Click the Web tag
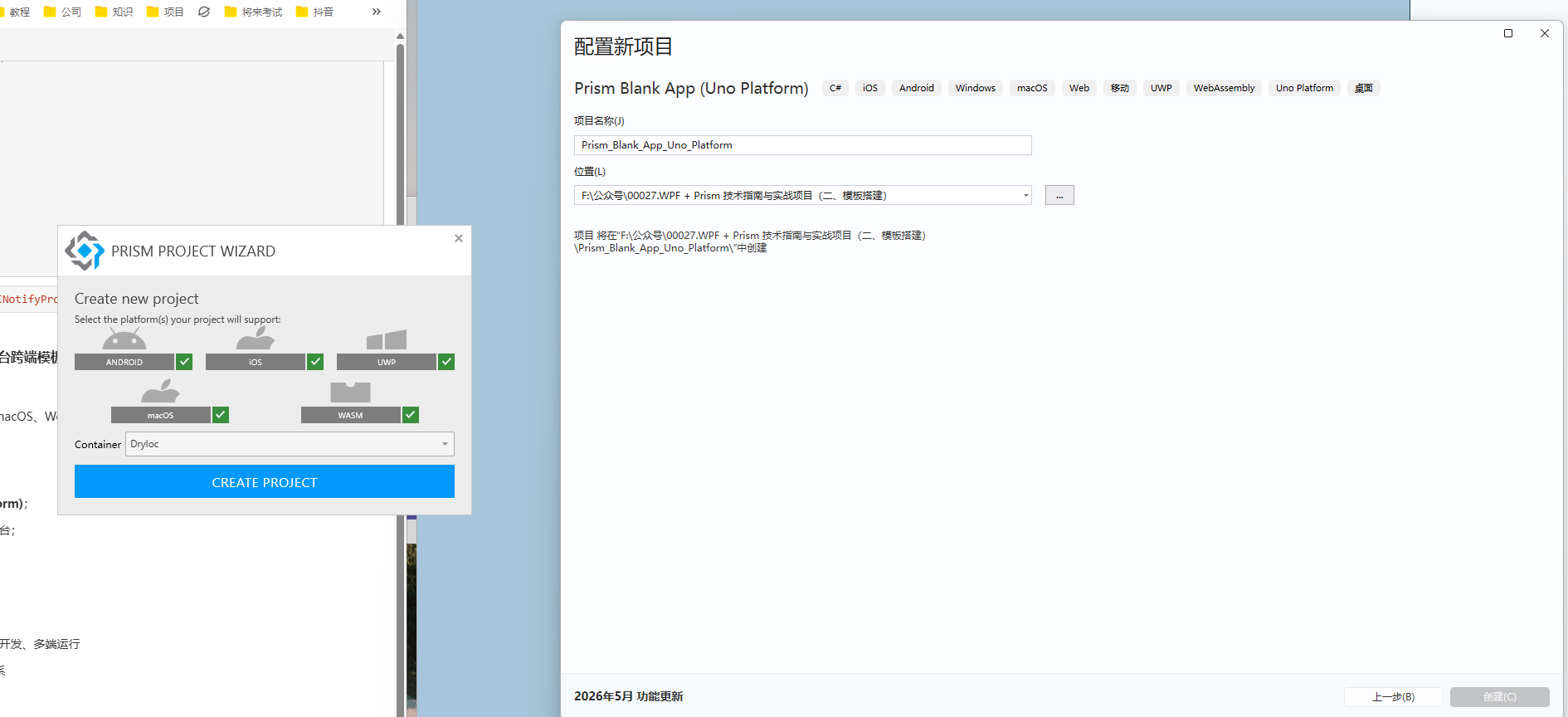 (1079, 88)
